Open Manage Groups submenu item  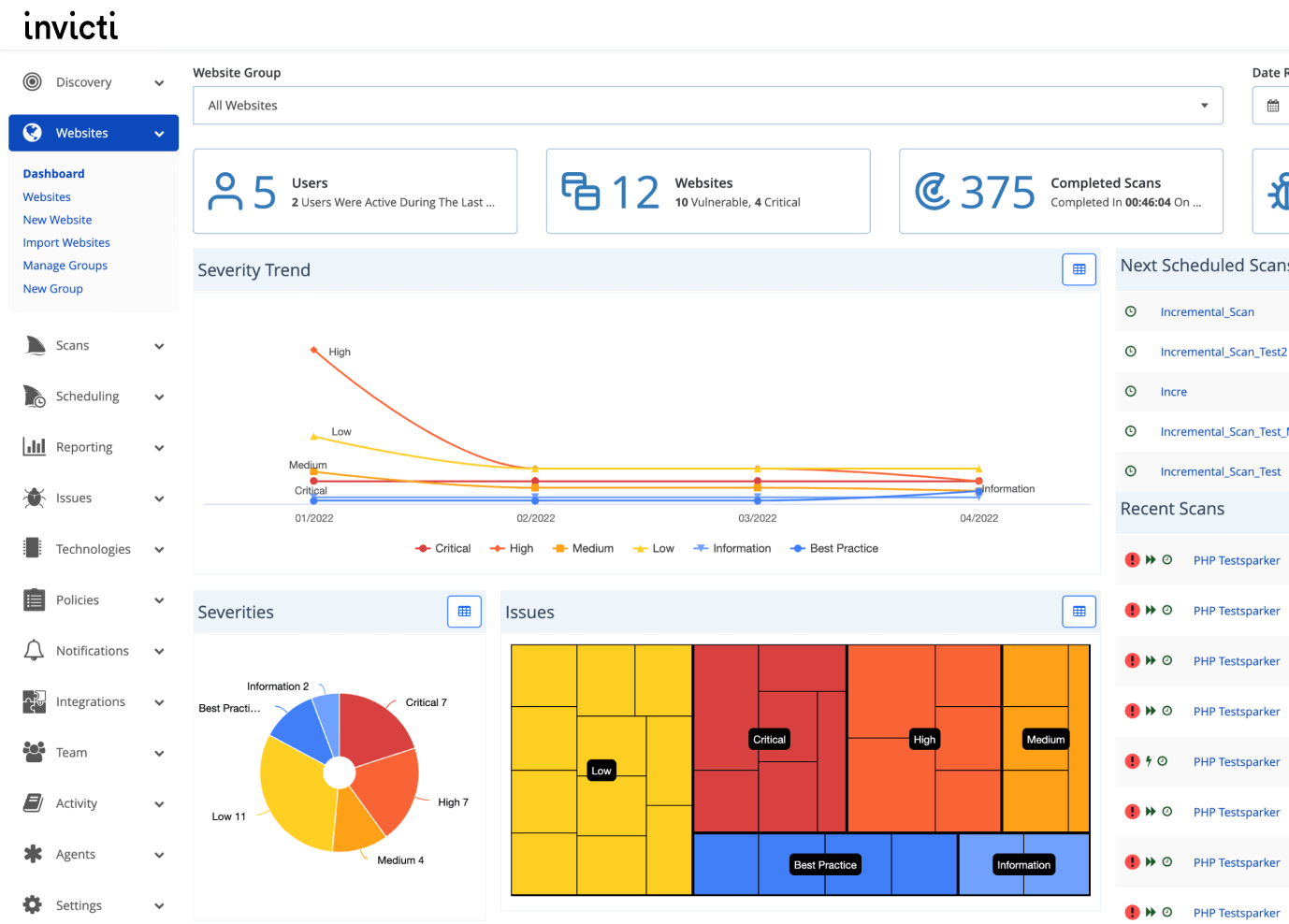pyautogui.click(x=65, y=266)
